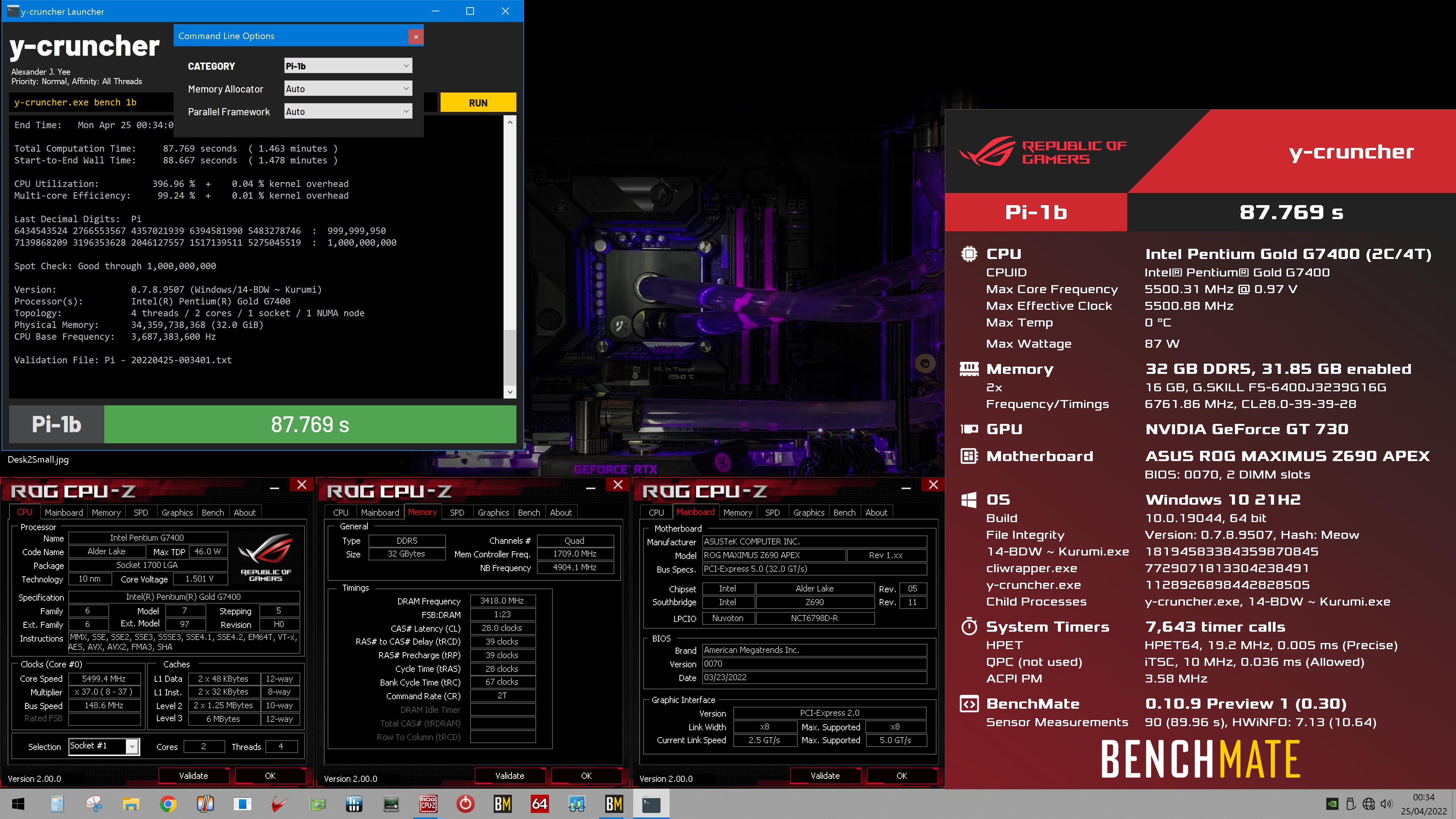
Task: Open CPU tab in right CPU-Z window
Action: (656, 512)
